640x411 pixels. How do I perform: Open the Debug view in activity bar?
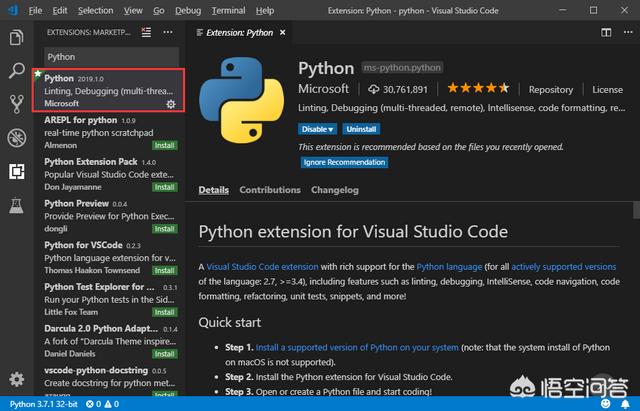point(16,138)
